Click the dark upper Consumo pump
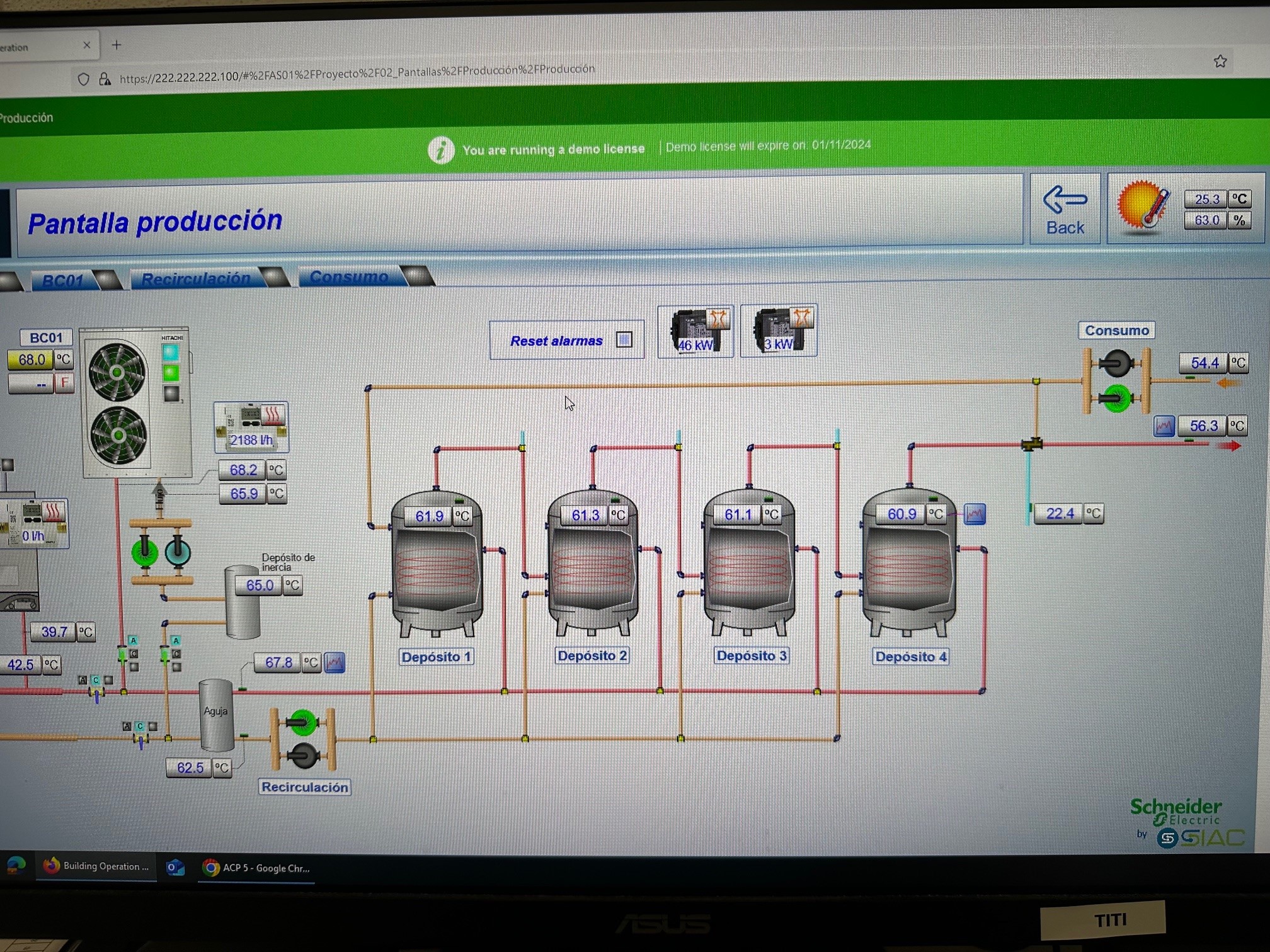This screenshot has width=1270, height=952. click(x=1116, y=363)
